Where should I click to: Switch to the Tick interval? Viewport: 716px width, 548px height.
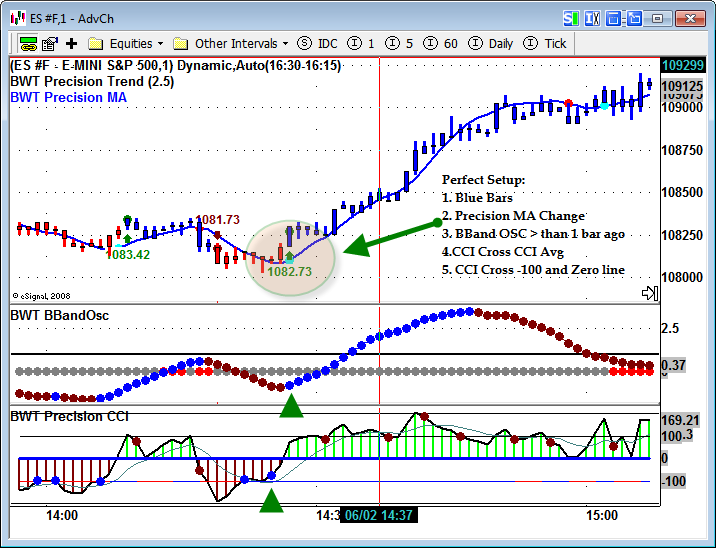tap(545, 44)
